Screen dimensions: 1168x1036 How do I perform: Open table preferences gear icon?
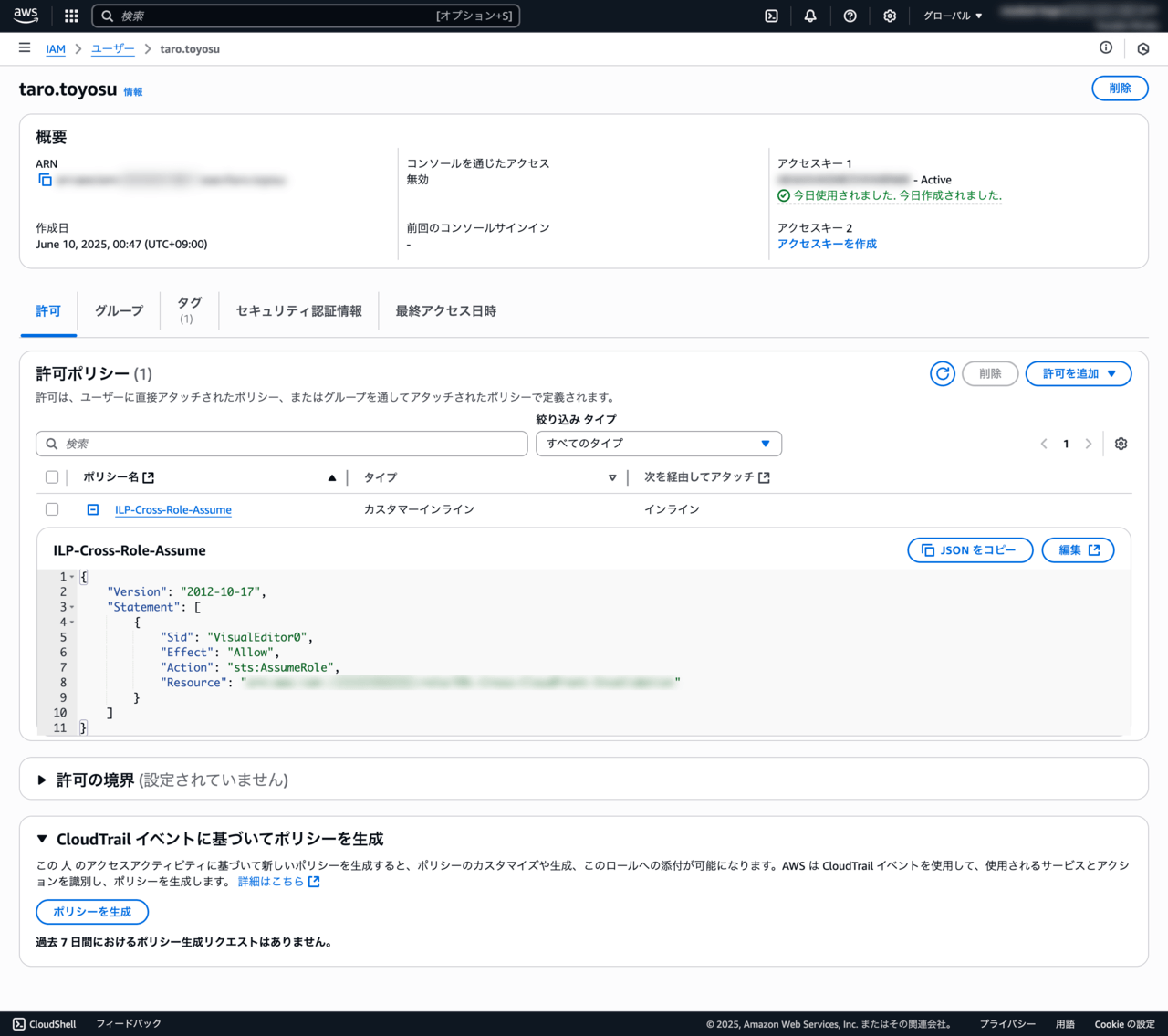pos(1121,444)
